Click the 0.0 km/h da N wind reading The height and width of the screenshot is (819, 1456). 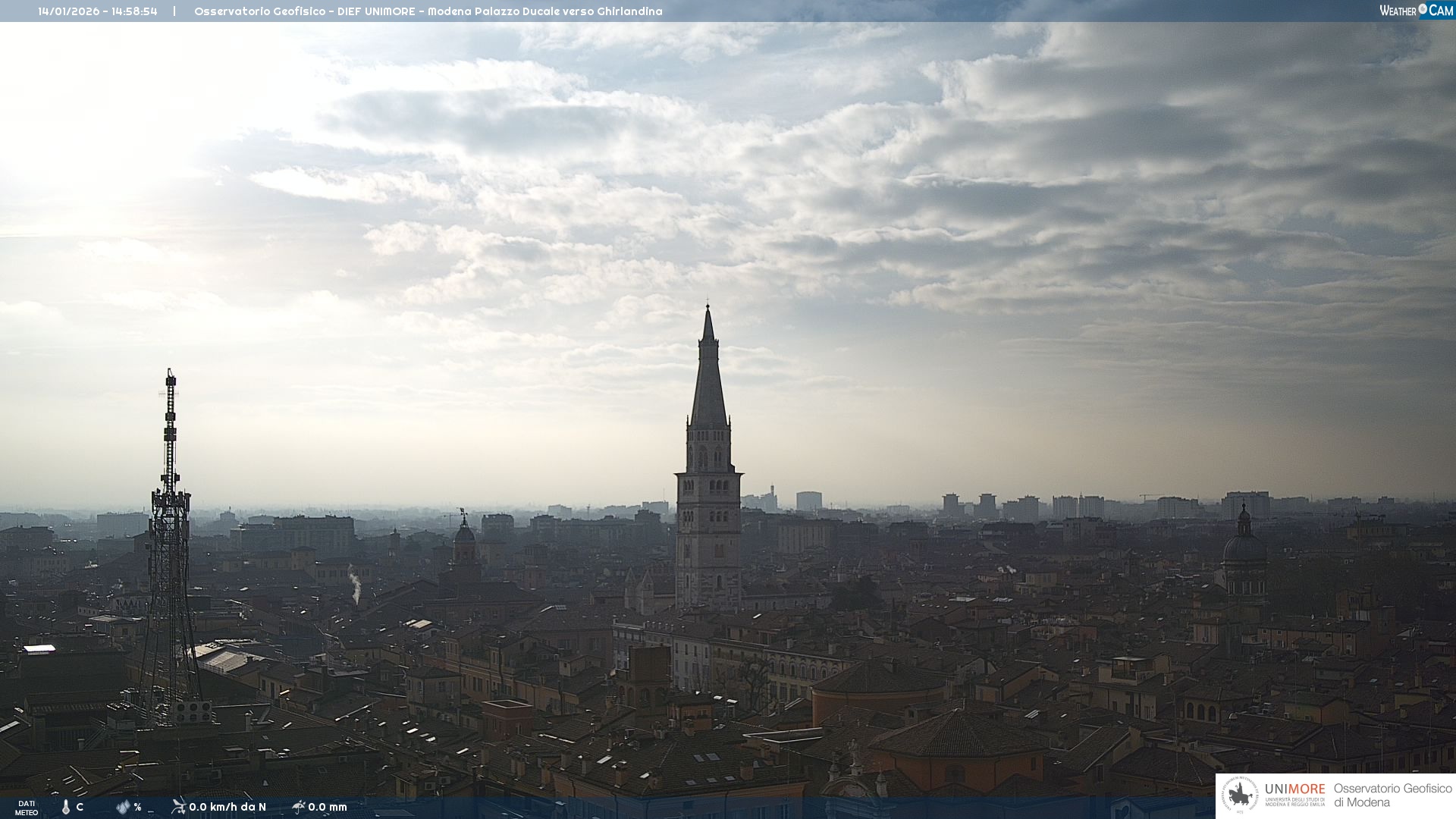point(227,807)
